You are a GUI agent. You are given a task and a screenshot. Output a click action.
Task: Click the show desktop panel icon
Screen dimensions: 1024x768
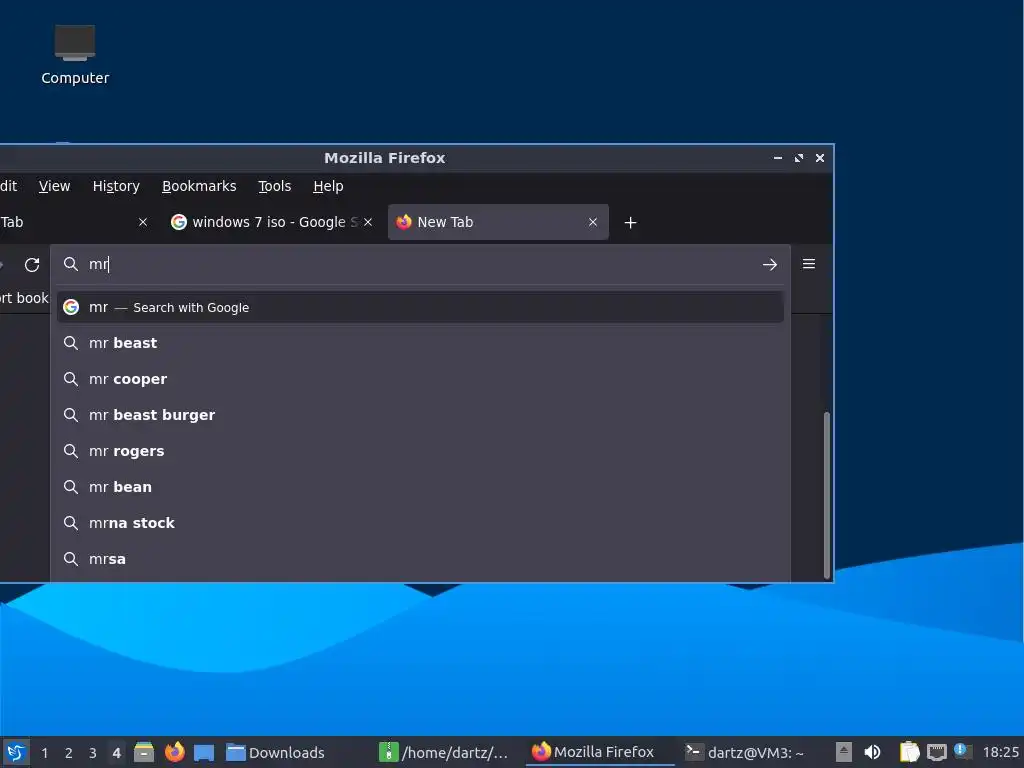coord(204,752)
